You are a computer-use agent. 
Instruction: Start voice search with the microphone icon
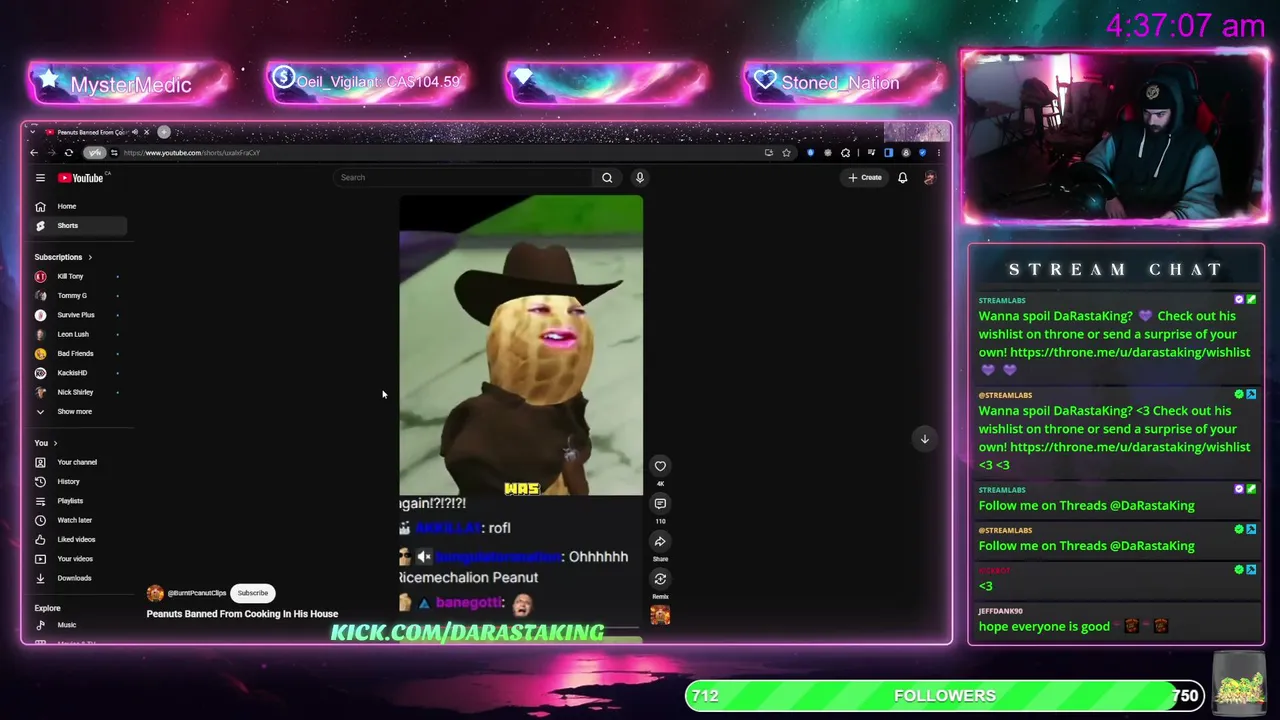[x=640, y=178]
